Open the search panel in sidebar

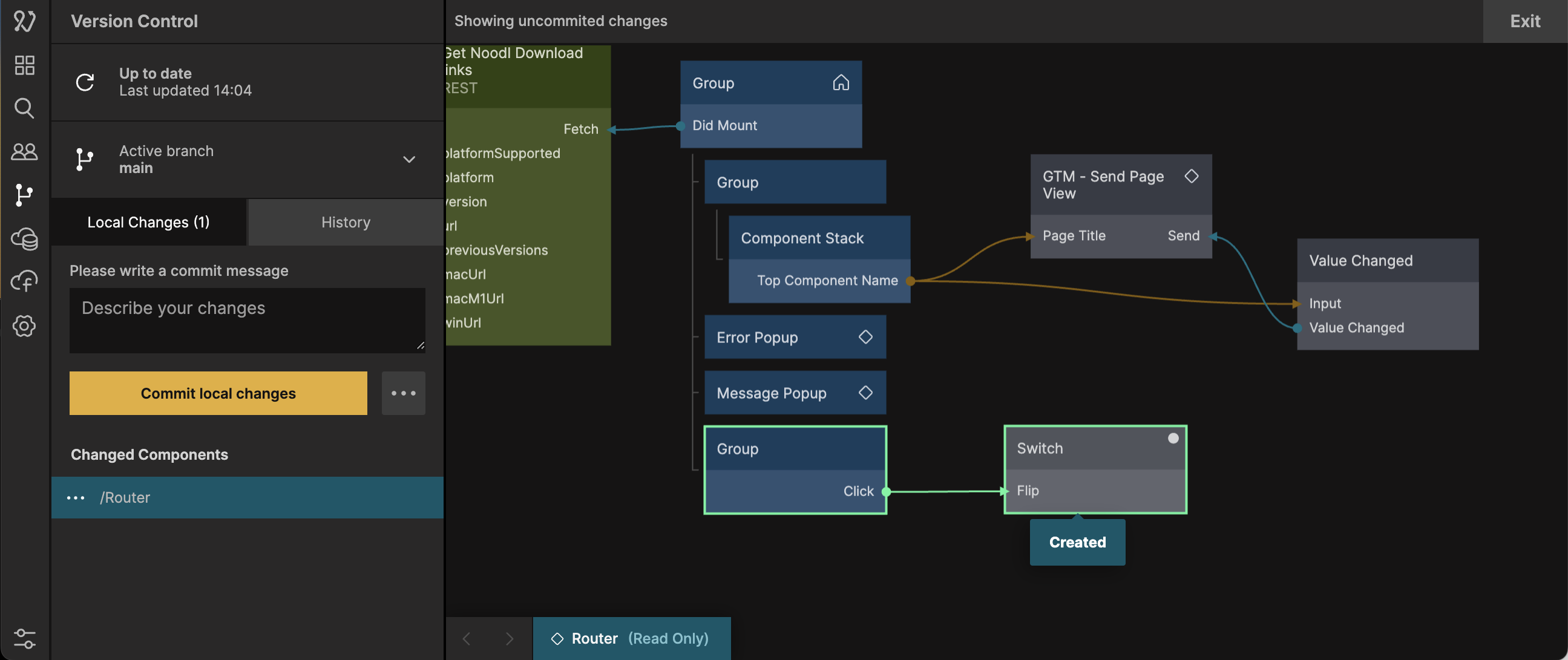24,108
